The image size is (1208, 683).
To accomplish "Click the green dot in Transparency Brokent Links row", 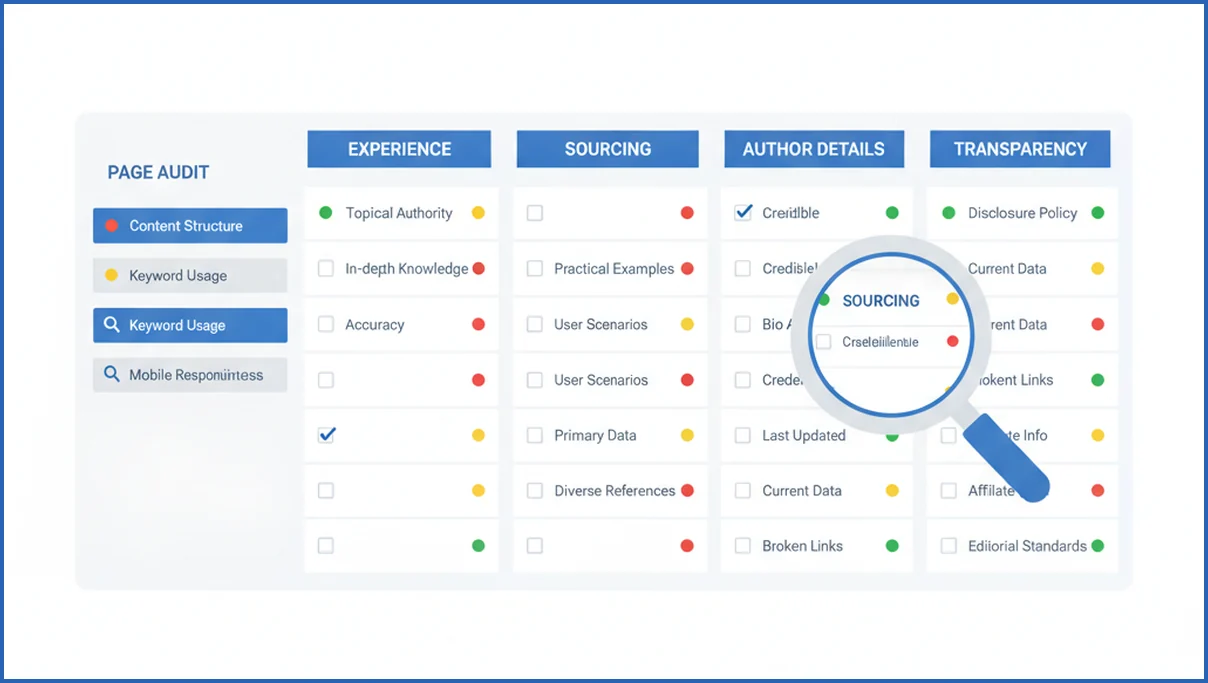I will click(1098, 380).
